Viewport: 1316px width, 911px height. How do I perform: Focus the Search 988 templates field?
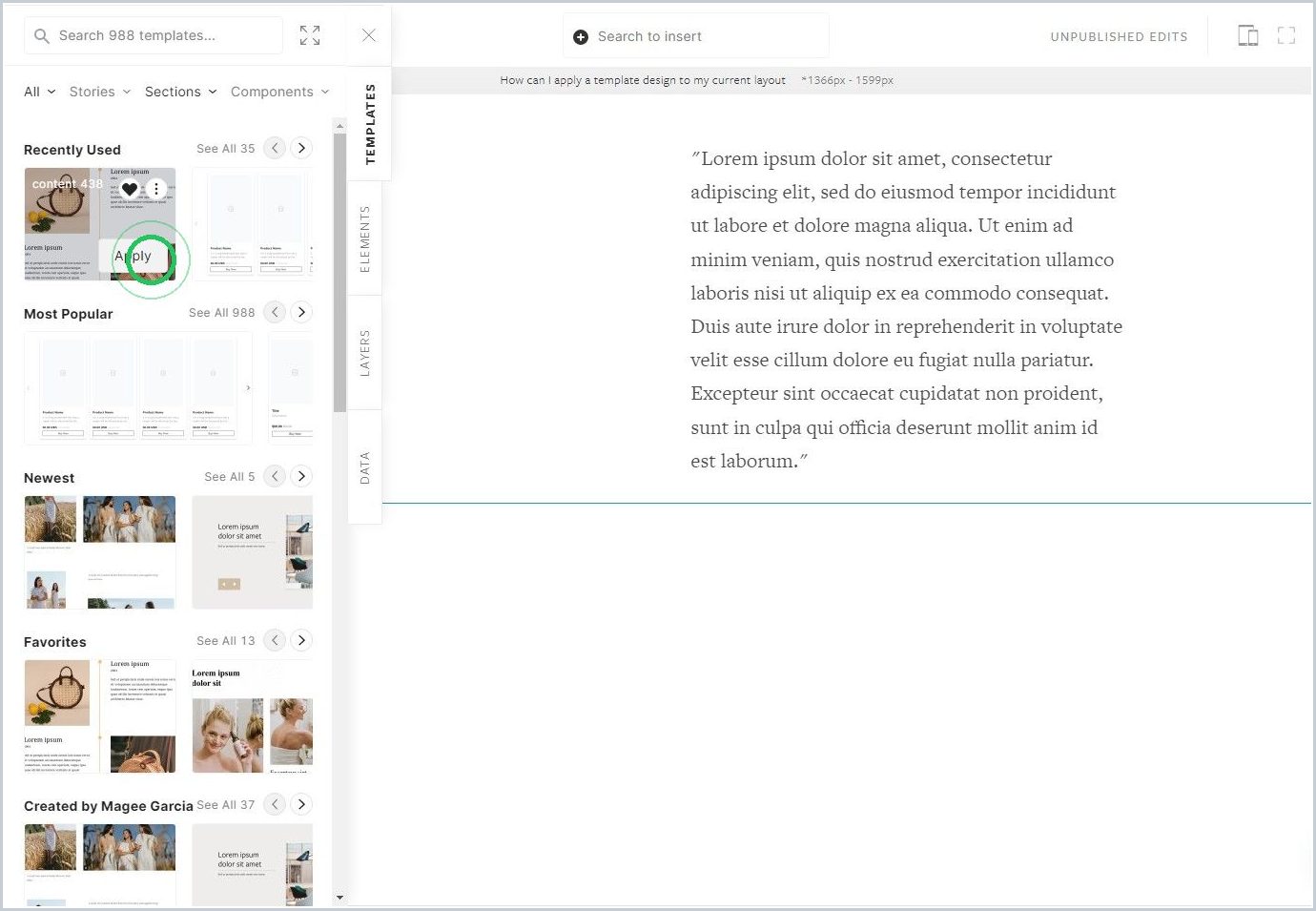click(x=154, y=35)
